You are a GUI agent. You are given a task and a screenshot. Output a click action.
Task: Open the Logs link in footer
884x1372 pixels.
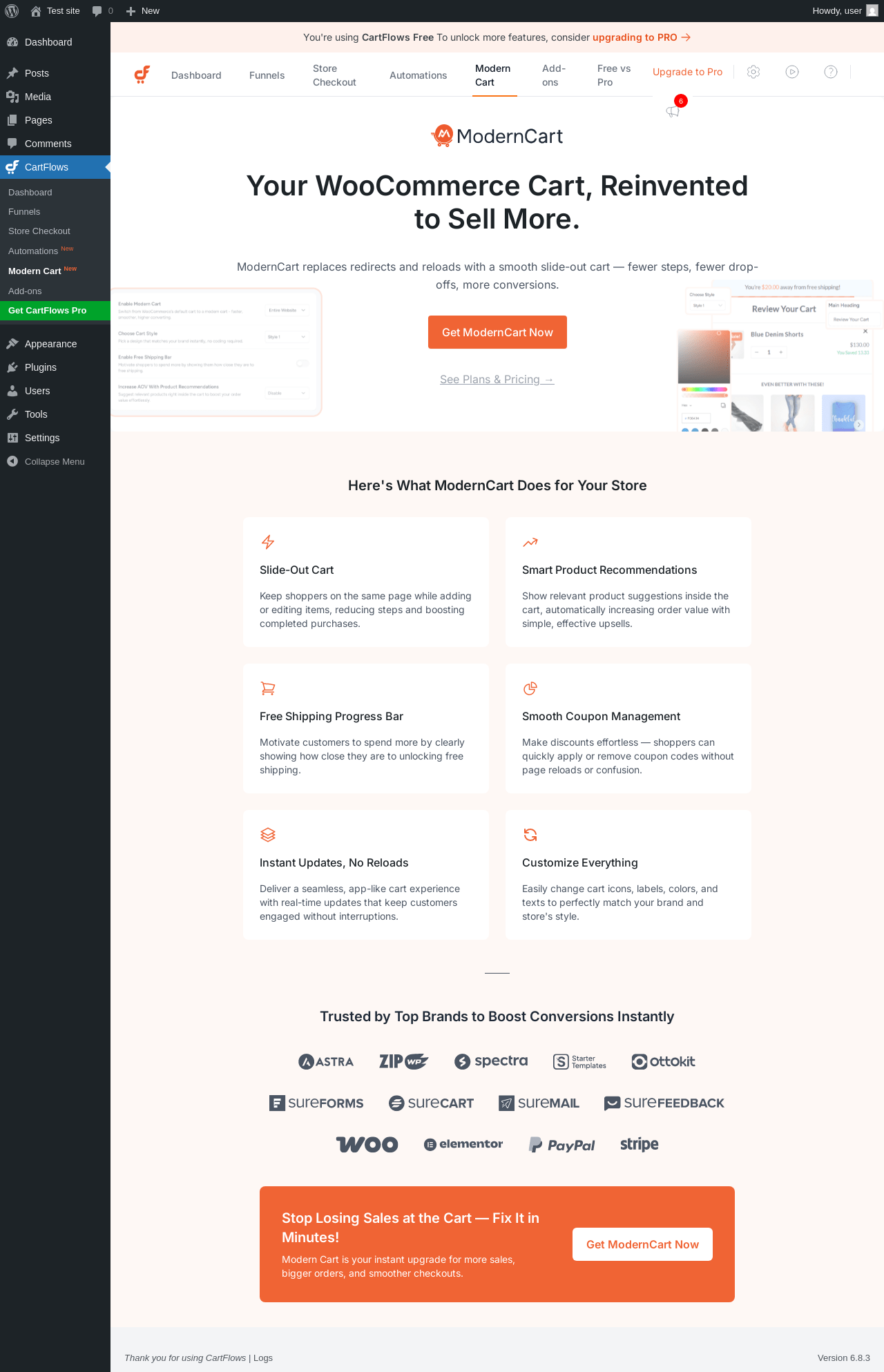[x=263, y=1357]
